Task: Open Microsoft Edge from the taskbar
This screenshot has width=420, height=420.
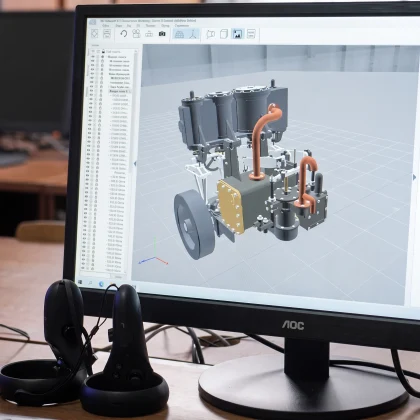Action: 101,284
